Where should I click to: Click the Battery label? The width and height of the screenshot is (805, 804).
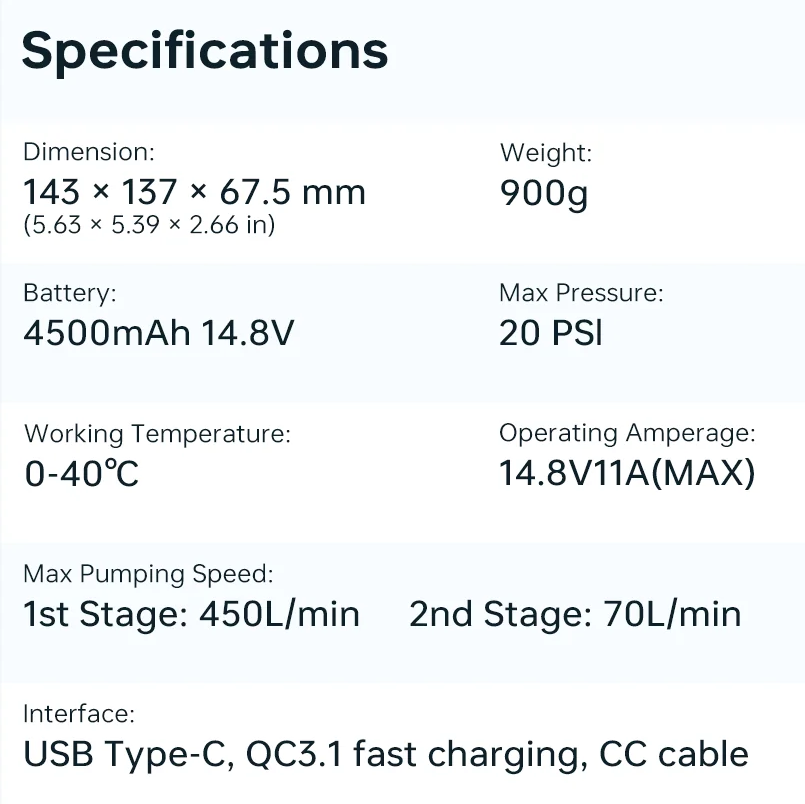click(x=70, y=293)
